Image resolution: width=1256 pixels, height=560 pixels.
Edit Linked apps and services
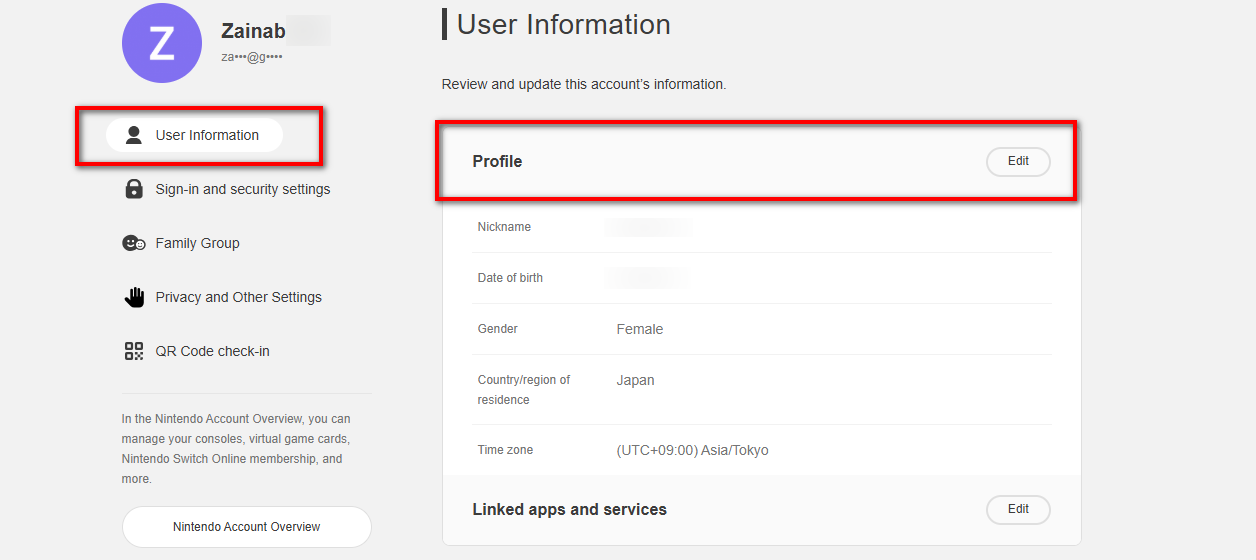click(1018, 509)
